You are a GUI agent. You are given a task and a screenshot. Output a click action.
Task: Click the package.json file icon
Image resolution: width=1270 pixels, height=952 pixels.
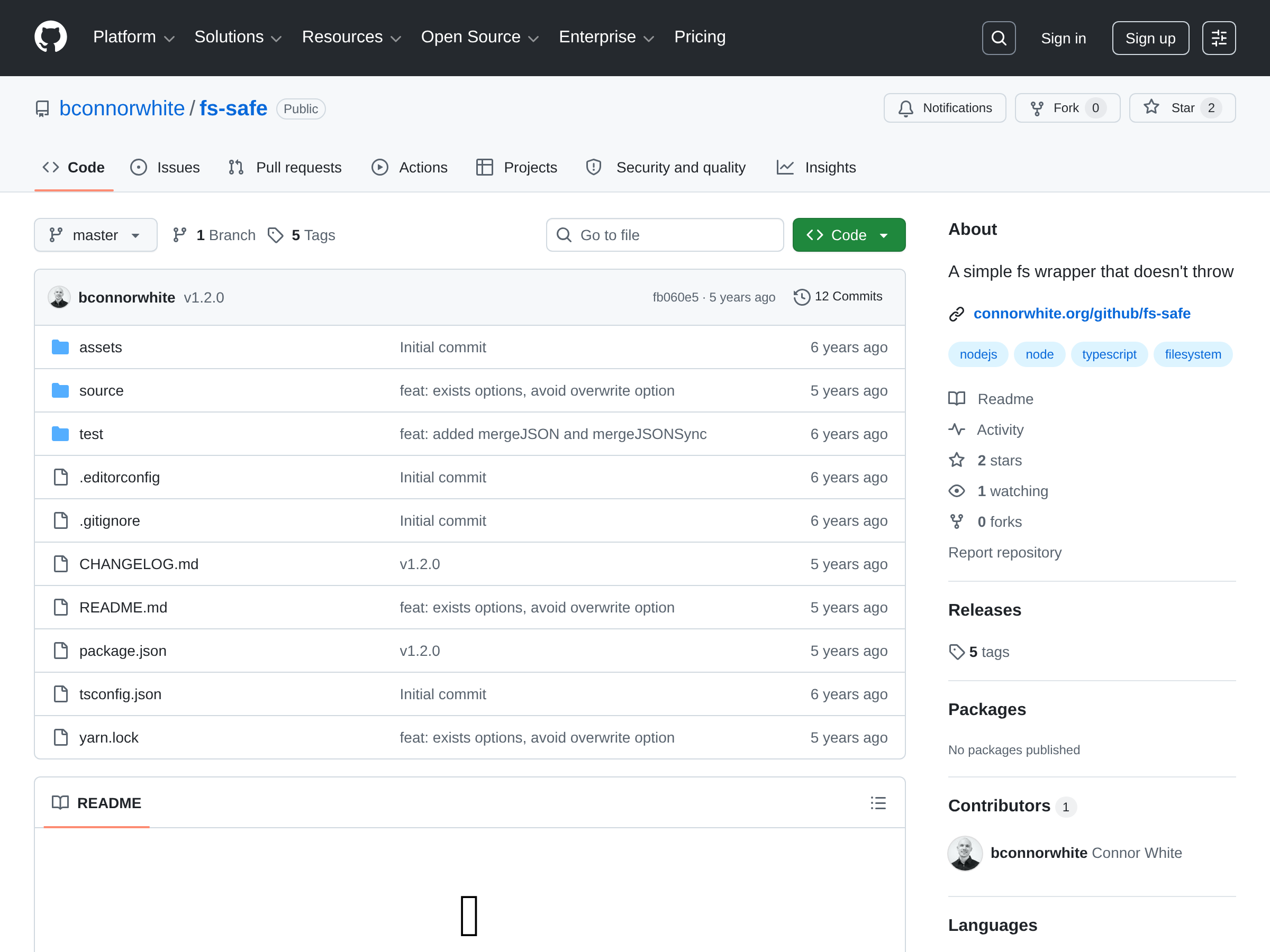coord(60,651)
